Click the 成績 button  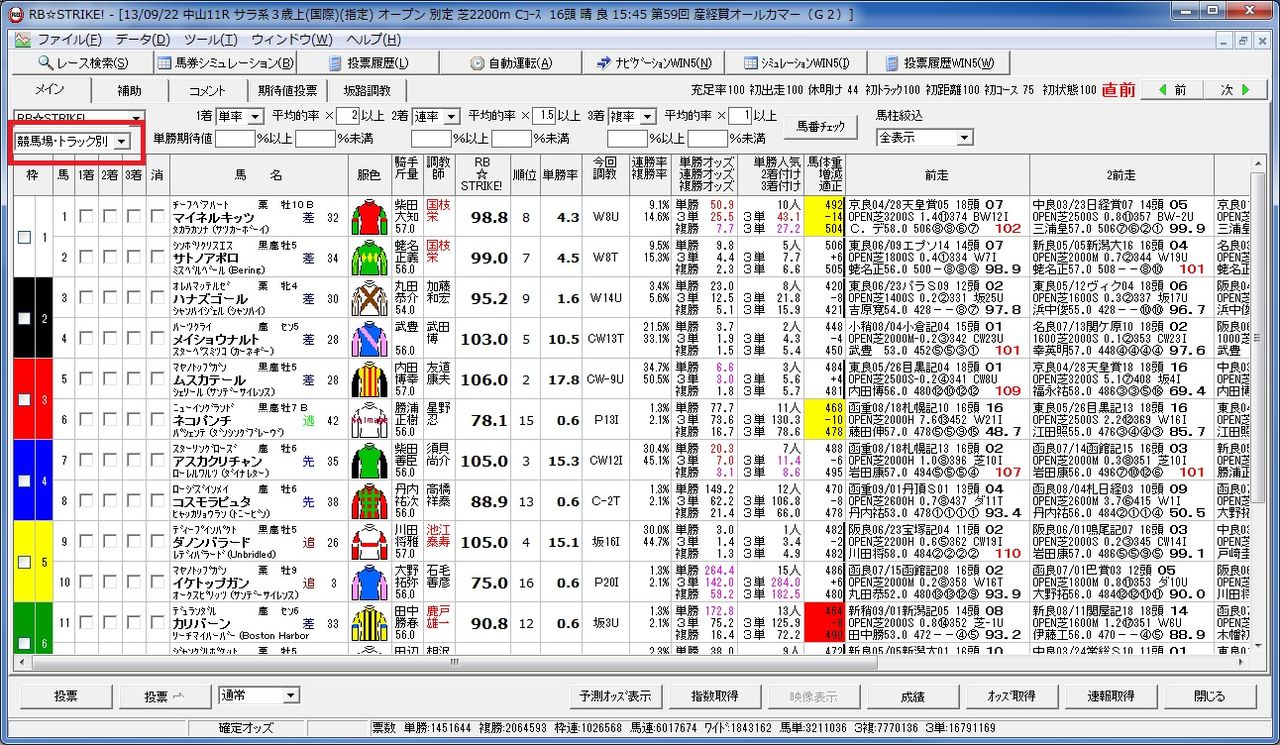coord(912,696)
